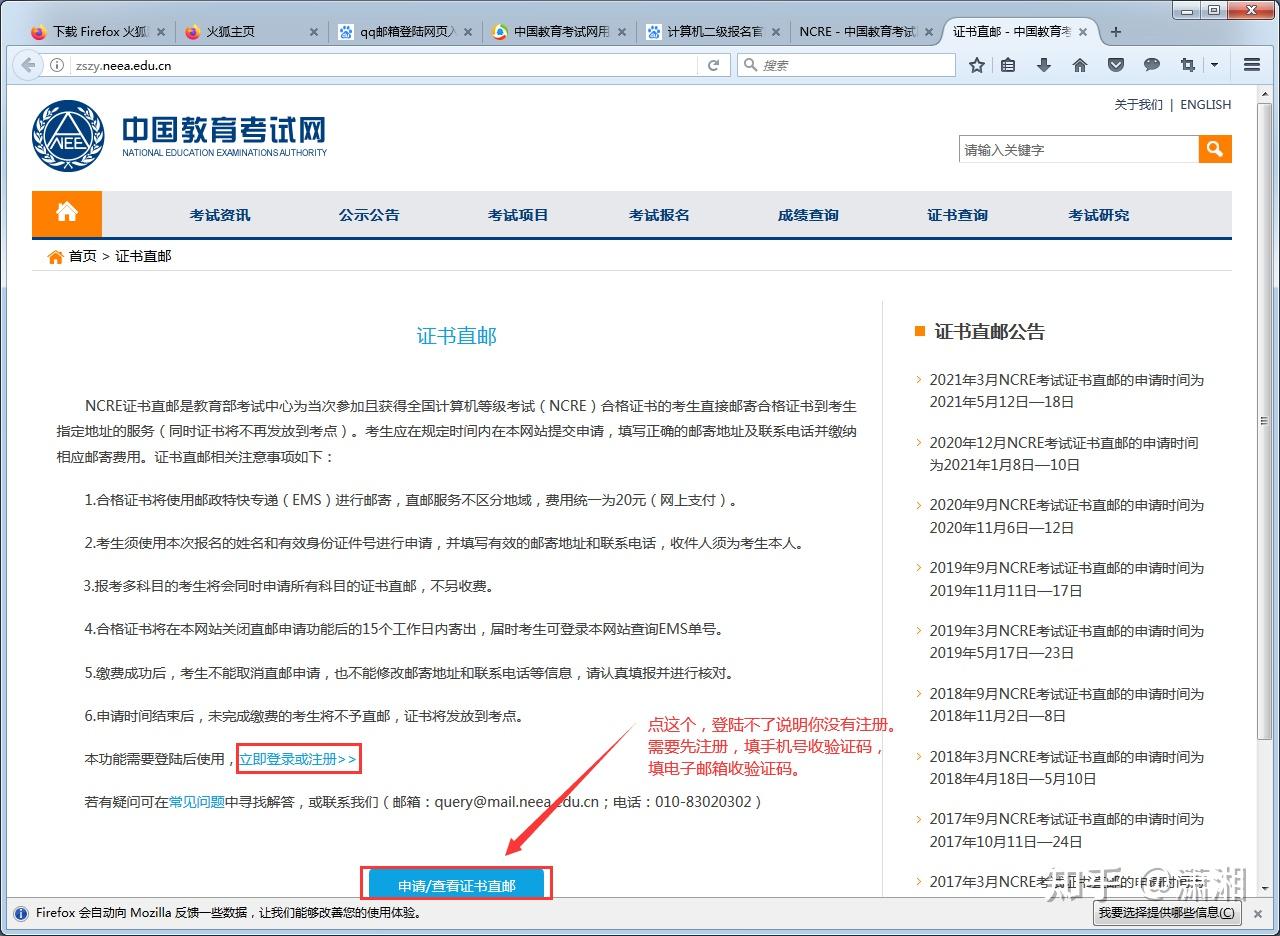
Task: Open the 成绩查询 navigation menu item
Action: [807, 213]
